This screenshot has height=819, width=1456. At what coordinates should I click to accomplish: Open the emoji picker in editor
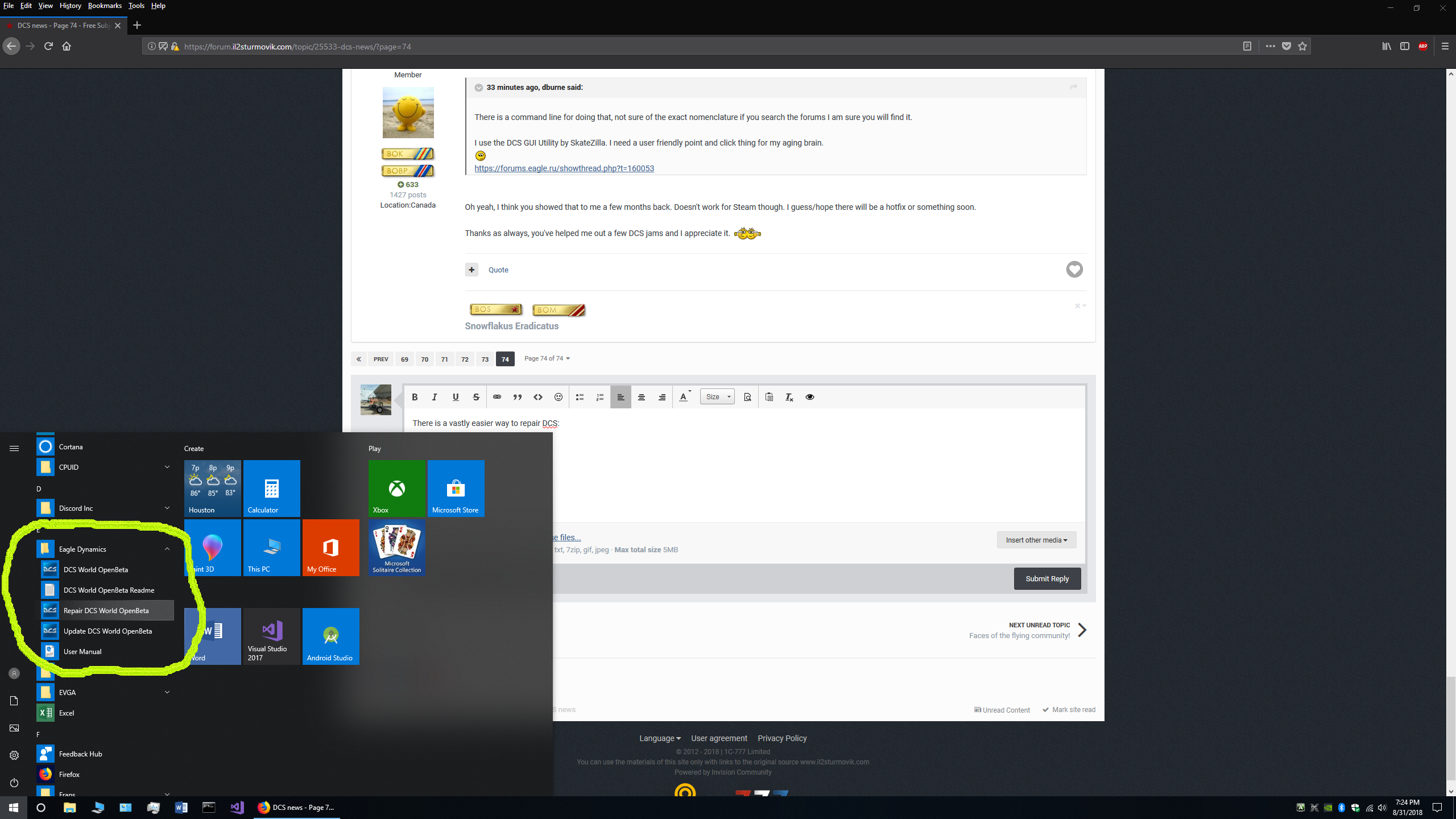(559, 397)
